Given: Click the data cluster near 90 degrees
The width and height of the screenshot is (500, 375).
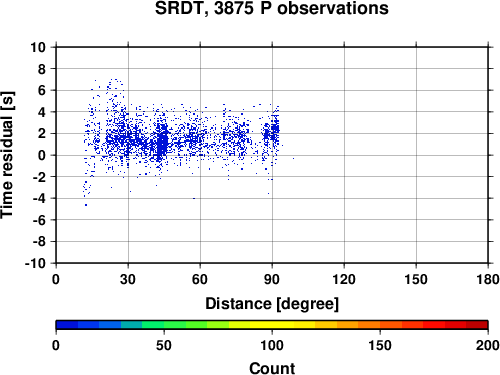Looking at the screenshot, I should [x=275, y=130].
